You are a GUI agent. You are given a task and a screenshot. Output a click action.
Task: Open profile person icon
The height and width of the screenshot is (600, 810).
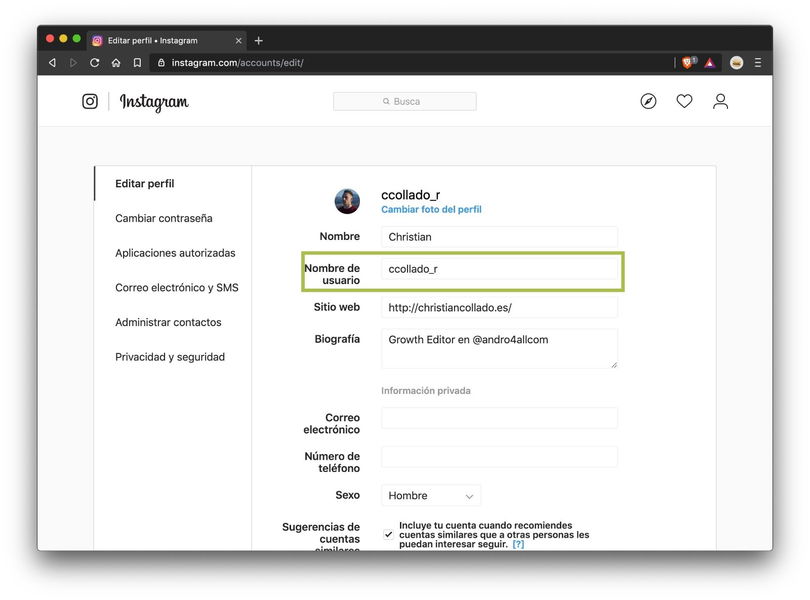tap(721, 101)
